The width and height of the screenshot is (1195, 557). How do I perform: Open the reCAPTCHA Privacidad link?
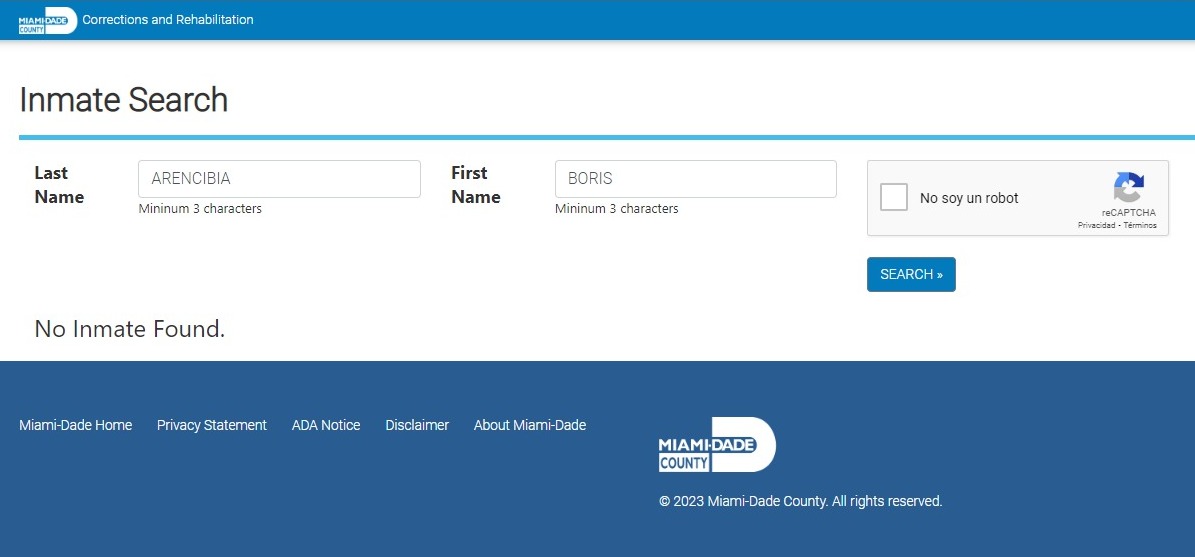pyautogui.click(x=1095, y=226)
